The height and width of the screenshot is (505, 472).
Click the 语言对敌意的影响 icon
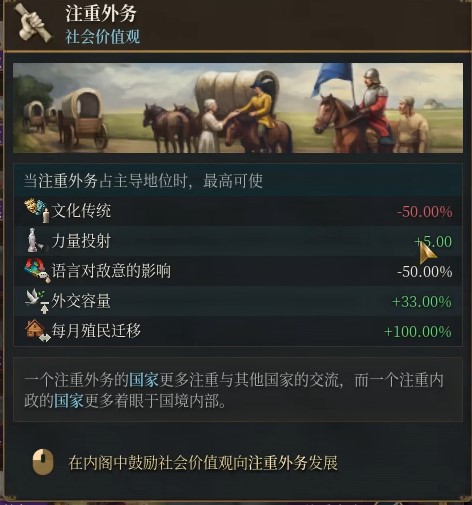37,270
